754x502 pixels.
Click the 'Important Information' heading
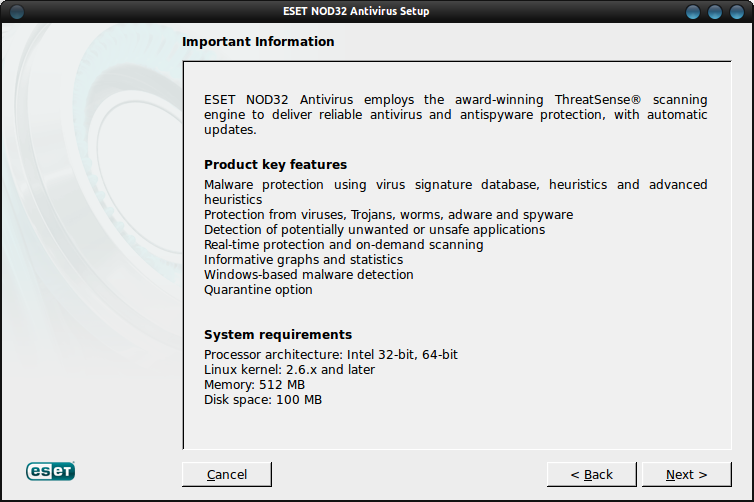tap(258, 42)
